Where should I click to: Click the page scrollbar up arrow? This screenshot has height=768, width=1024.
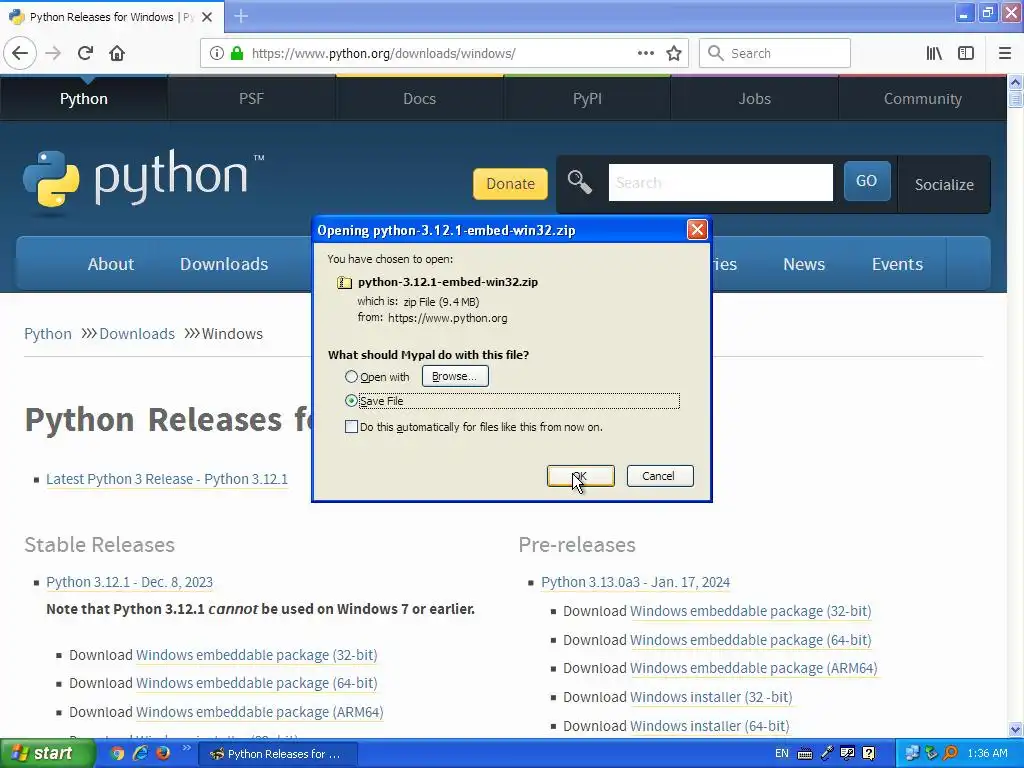coord(1015,82)
